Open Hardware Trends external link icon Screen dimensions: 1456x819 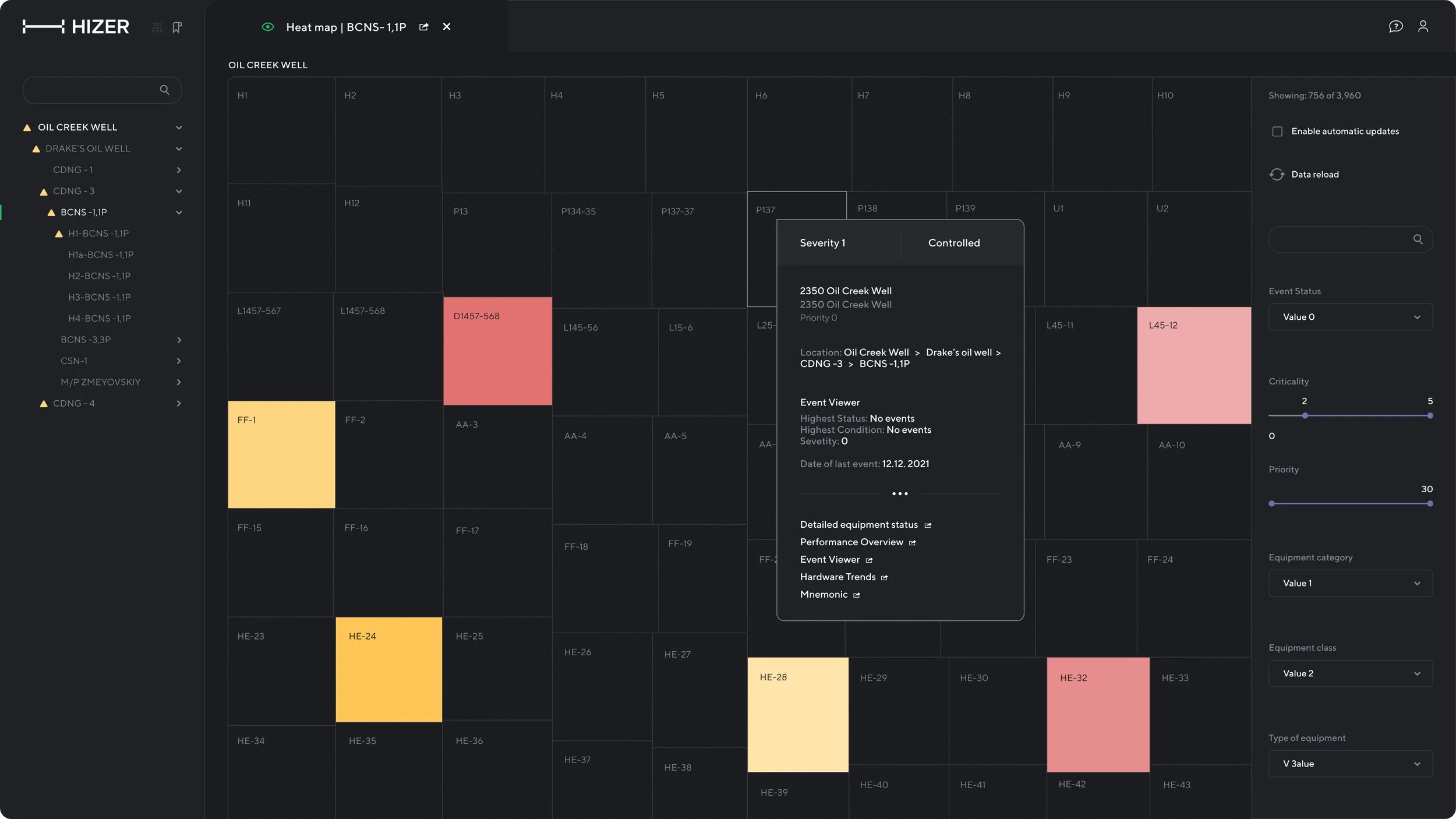tap(884, 577)
